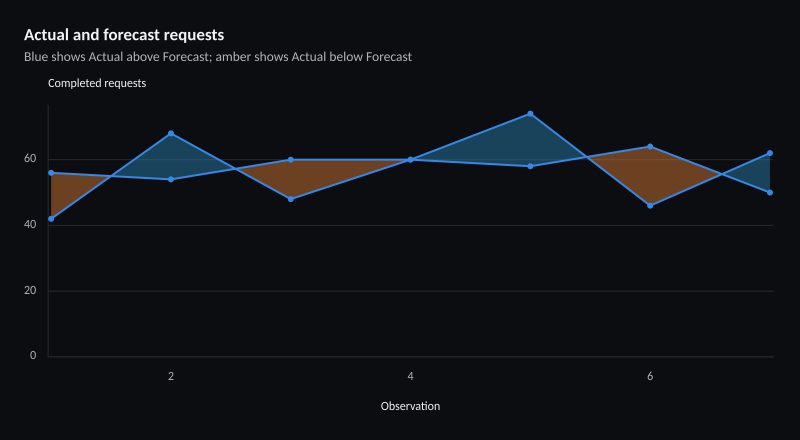Select the first observation's upper data point

(x=51, y=173)
